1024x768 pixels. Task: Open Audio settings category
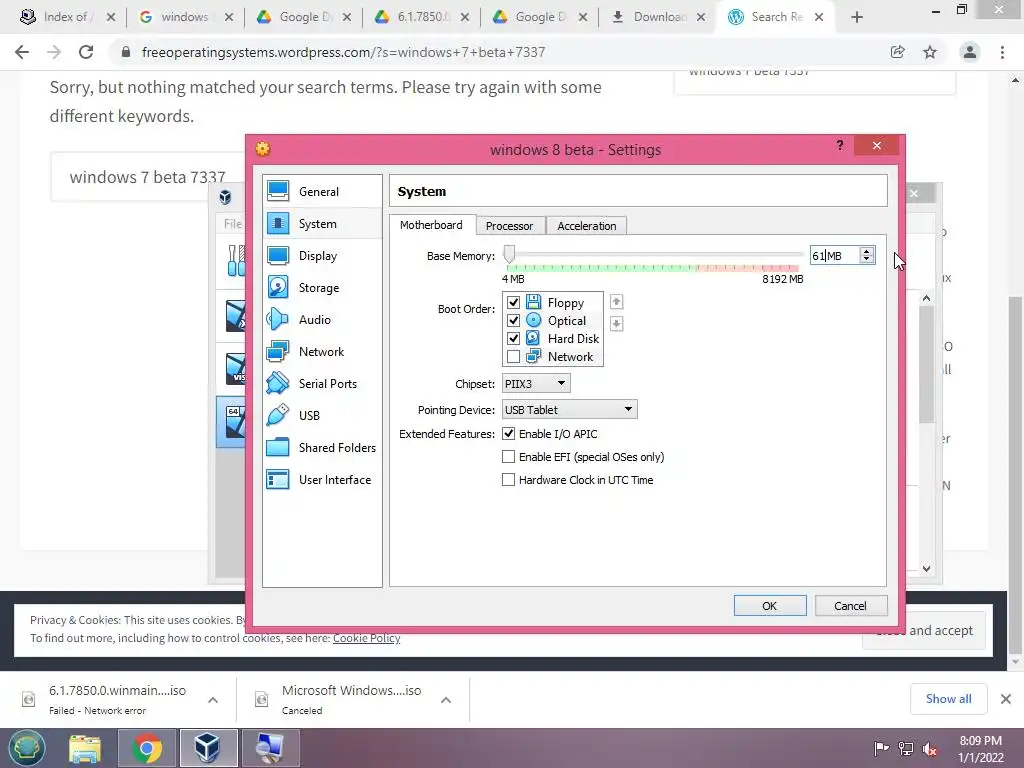322,319
